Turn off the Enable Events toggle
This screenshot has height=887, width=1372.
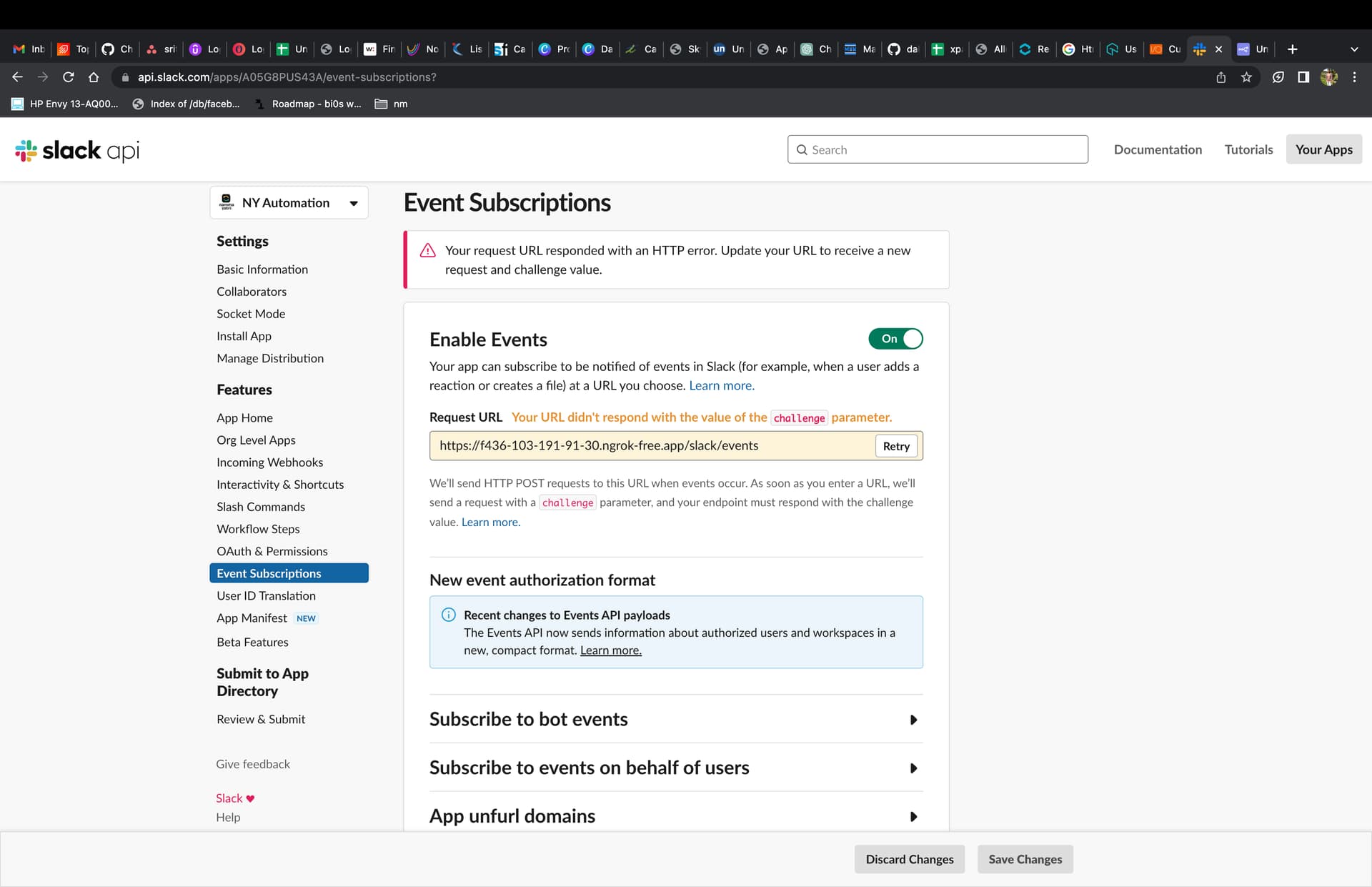tap(895, 339)
